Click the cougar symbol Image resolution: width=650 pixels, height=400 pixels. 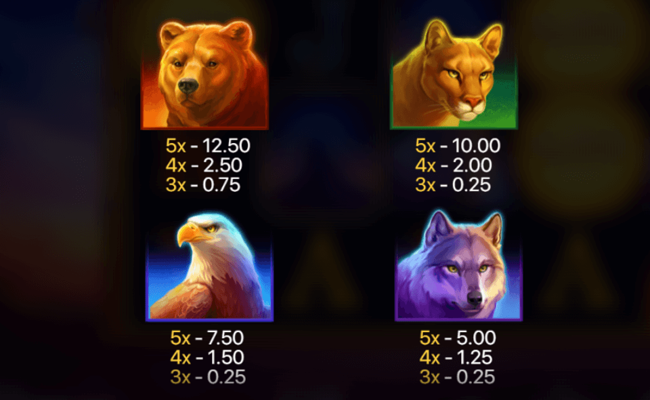(454, 74)
